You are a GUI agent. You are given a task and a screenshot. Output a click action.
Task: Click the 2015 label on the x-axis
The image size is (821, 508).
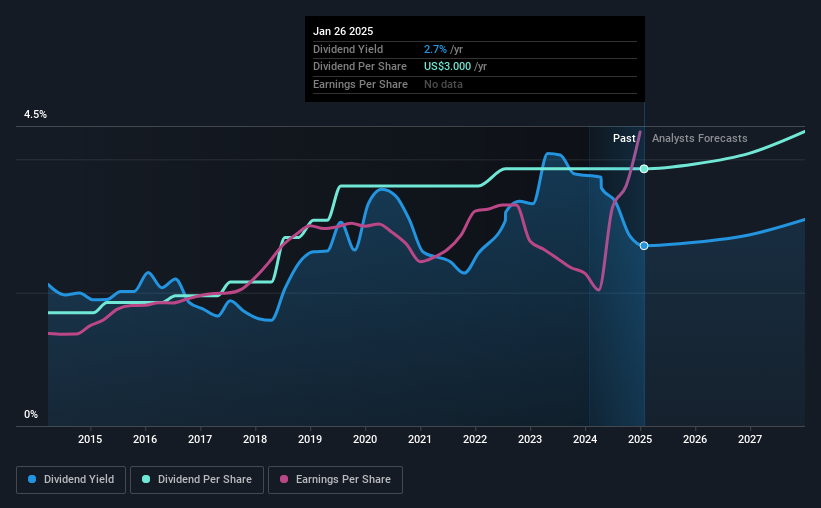[x=90, y=439]
